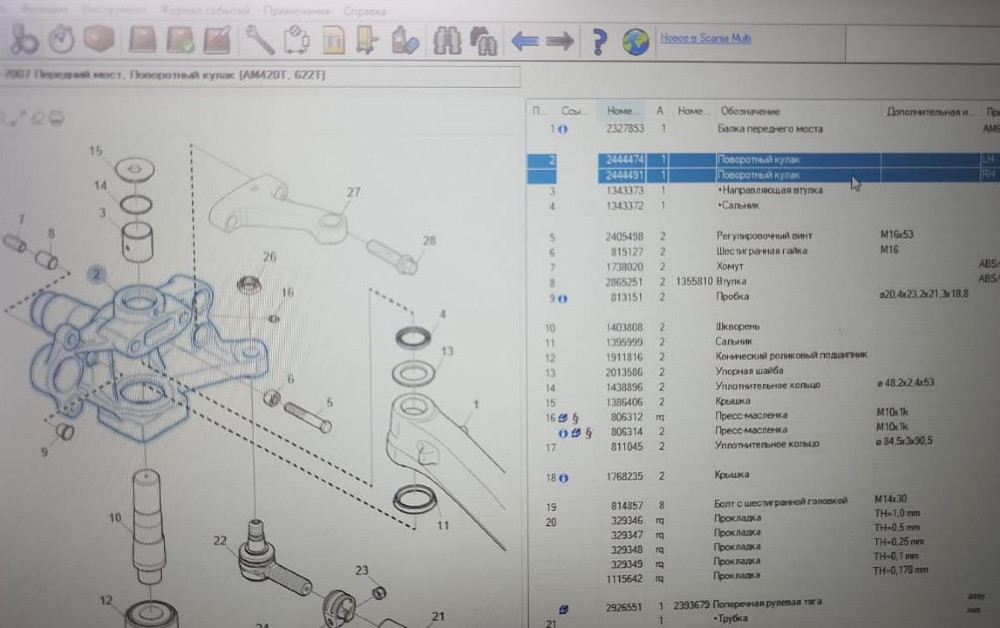Click the stopwatch icon in the toolbar
The height and width of the screenshot is (628, 1000).
pos(62,40)
